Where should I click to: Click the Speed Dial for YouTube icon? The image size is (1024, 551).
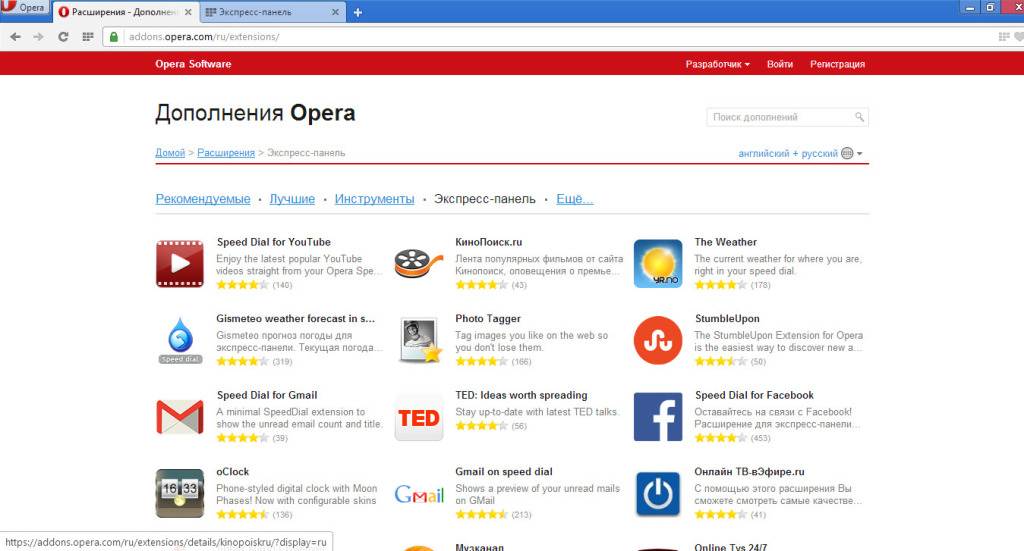179,264
